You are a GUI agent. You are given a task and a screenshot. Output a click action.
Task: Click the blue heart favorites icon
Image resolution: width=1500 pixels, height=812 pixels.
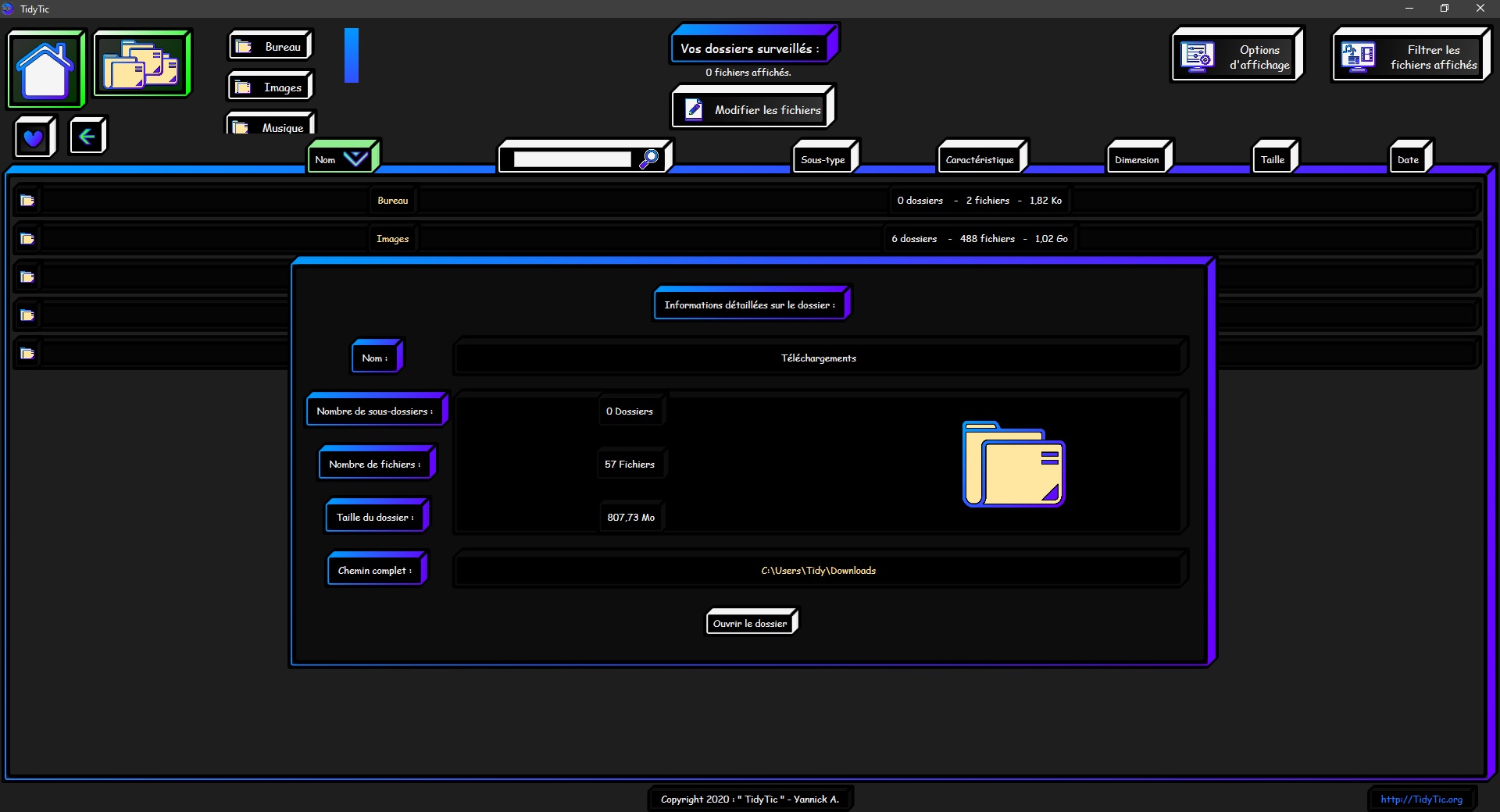34,138
